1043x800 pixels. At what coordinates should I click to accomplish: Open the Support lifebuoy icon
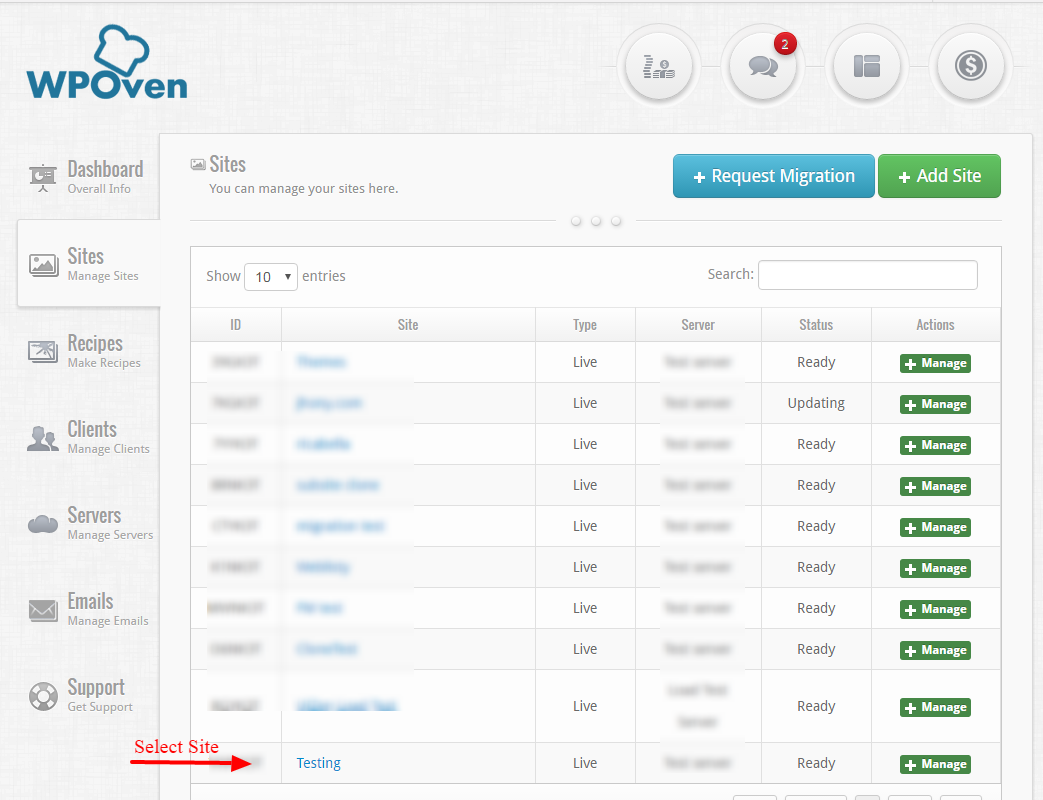click(x=43, y=696)
